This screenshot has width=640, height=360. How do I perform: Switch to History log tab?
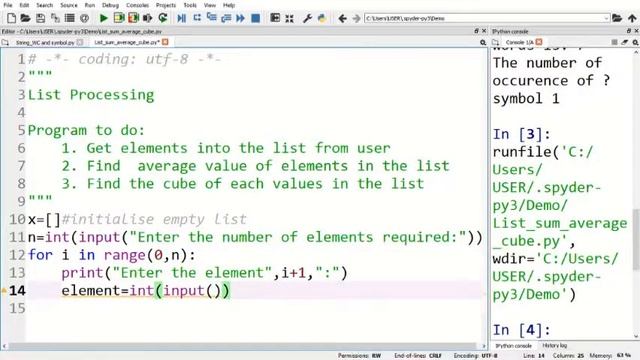coord(554,346)
